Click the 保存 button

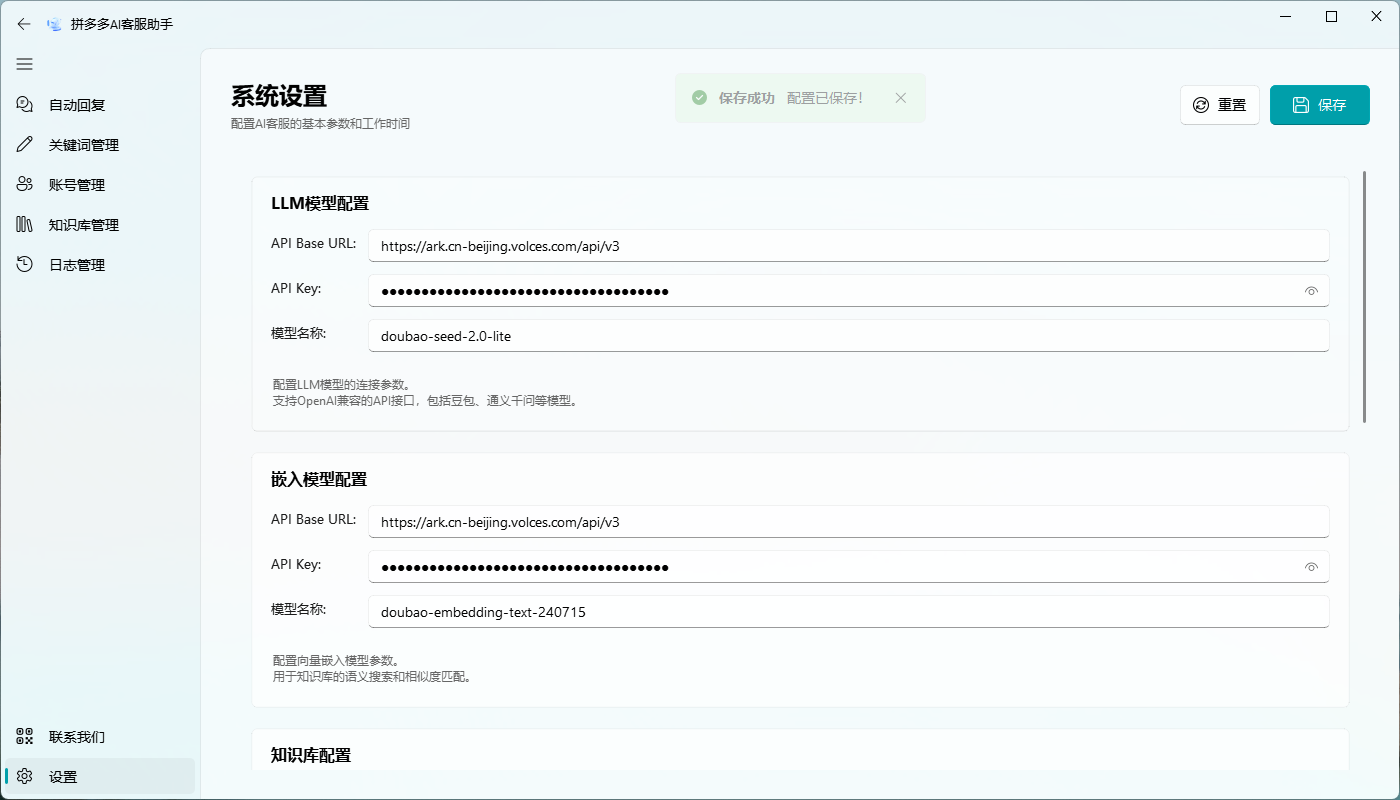[1319, 105]
